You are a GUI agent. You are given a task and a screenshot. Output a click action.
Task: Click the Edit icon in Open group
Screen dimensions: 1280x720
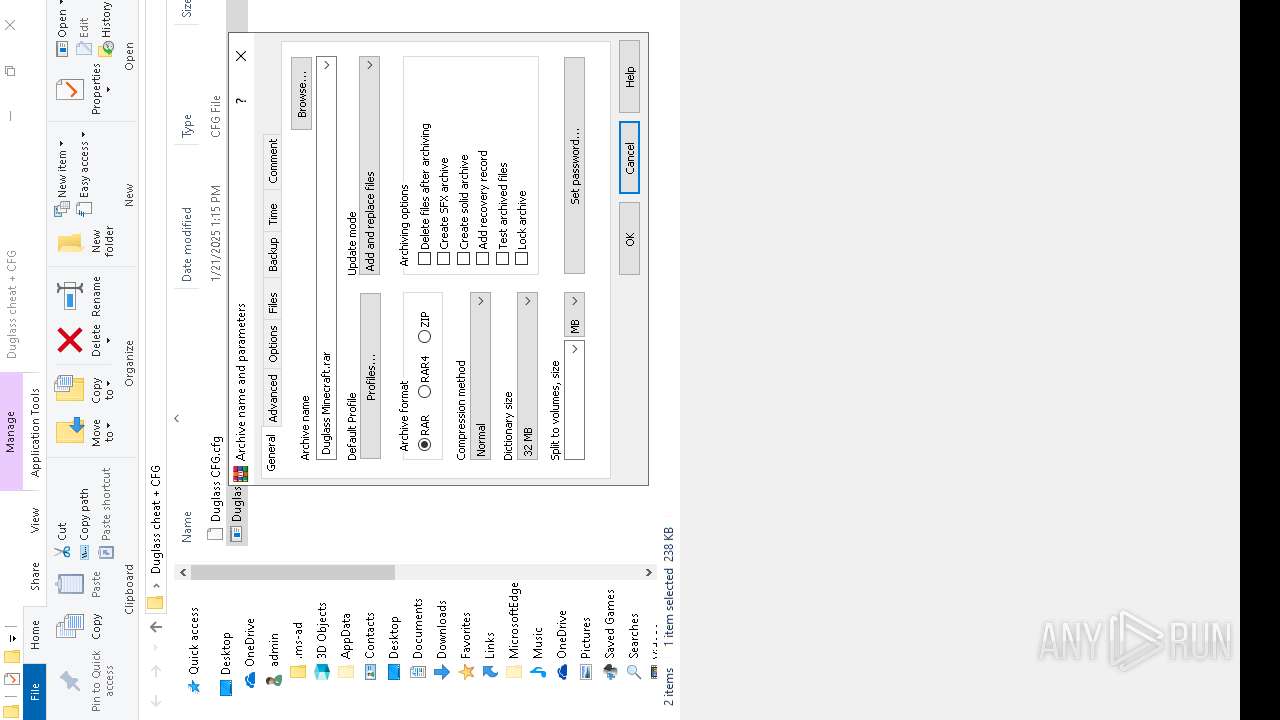tap(85, 48)
